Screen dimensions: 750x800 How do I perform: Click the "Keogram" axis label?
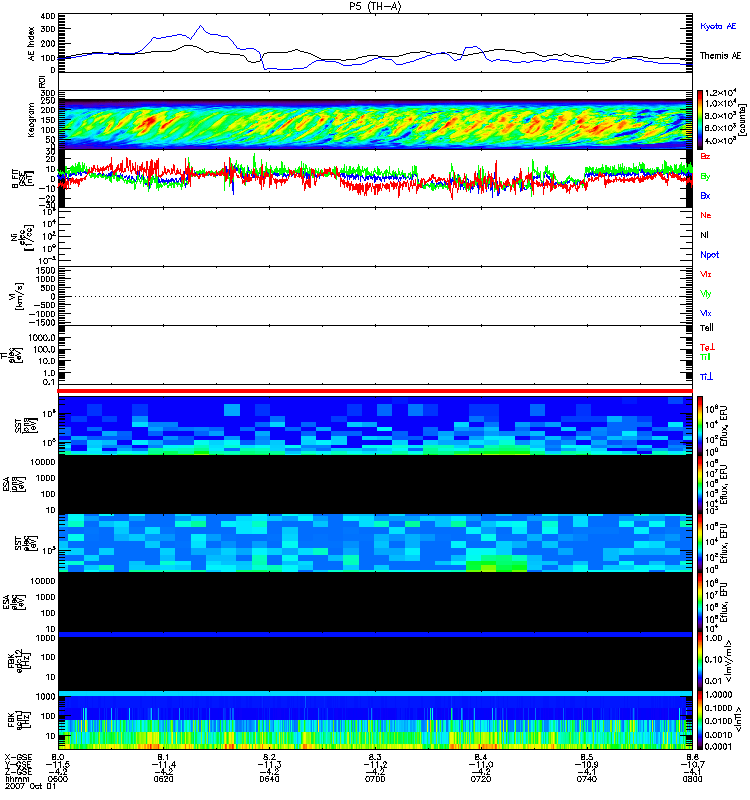point(32,120)
